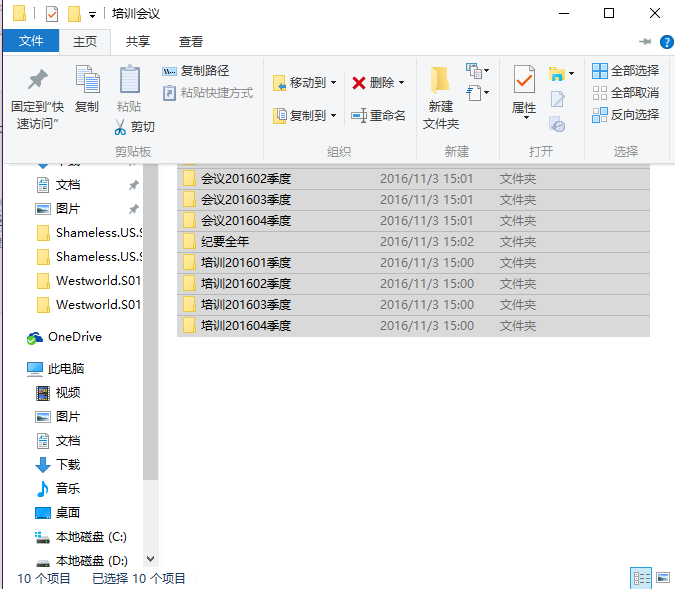
Task: Click the New folder (新建文件夹) icon
Action: coord(440,80)
